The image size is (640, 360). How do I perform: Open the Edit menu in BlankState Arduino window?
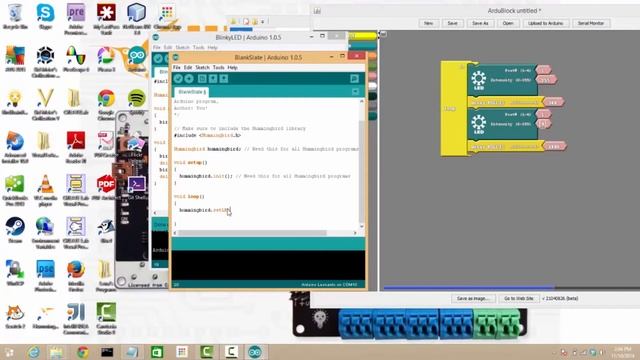[x=188, y=67]
